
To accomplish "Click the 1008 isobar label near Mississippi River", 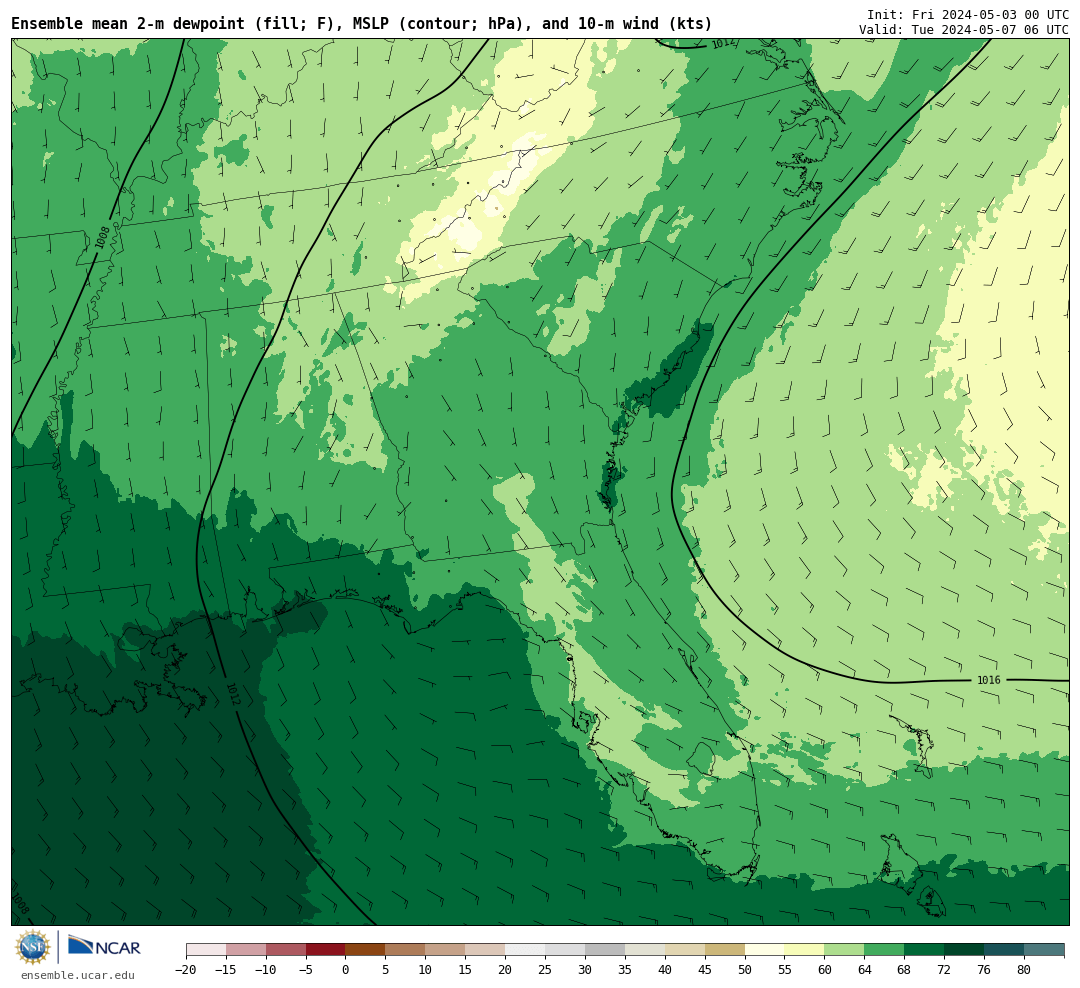I will tap(102, 238).
